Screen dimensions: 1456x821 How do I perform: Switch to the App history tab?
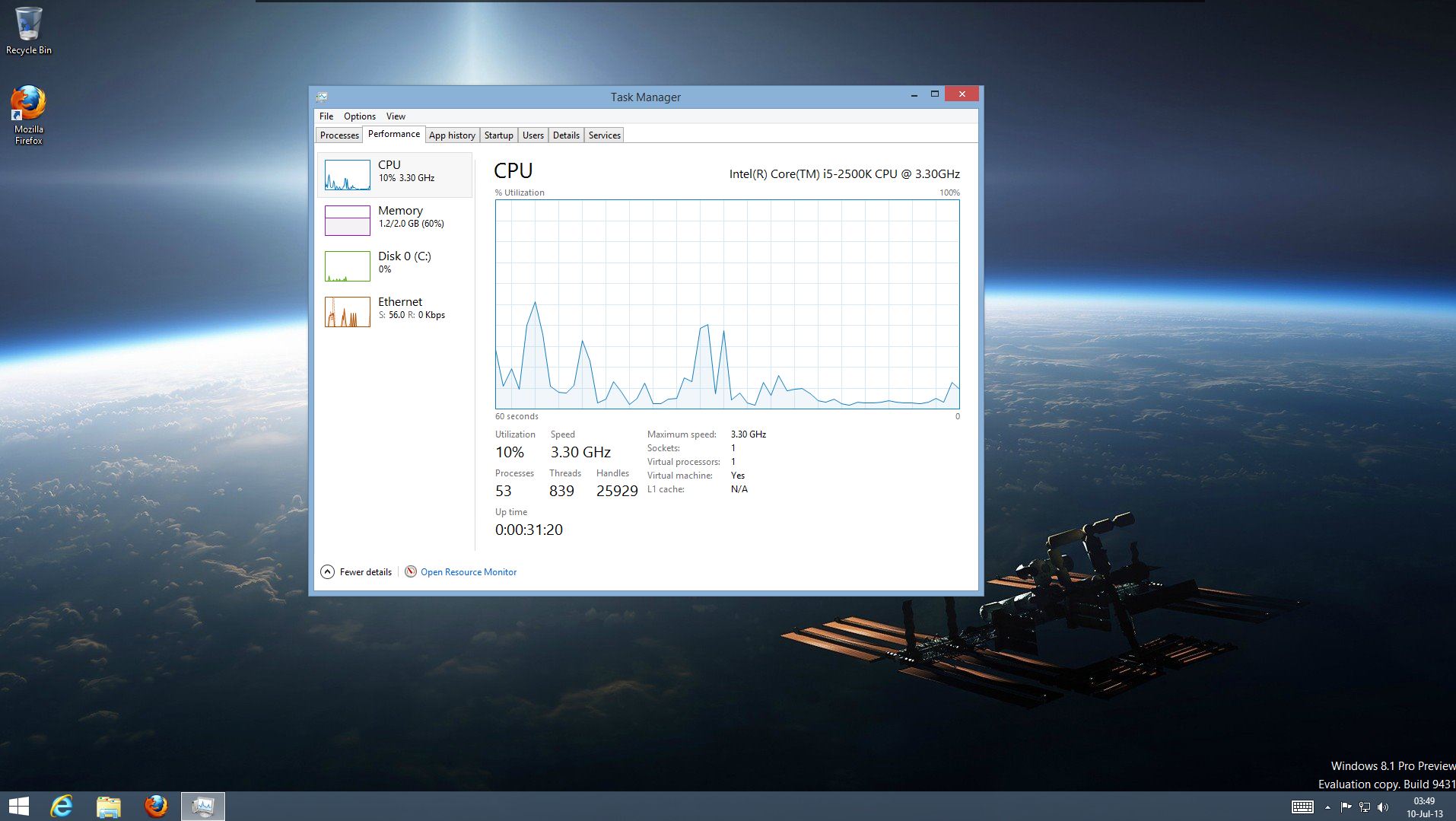(x=452, y=135)
